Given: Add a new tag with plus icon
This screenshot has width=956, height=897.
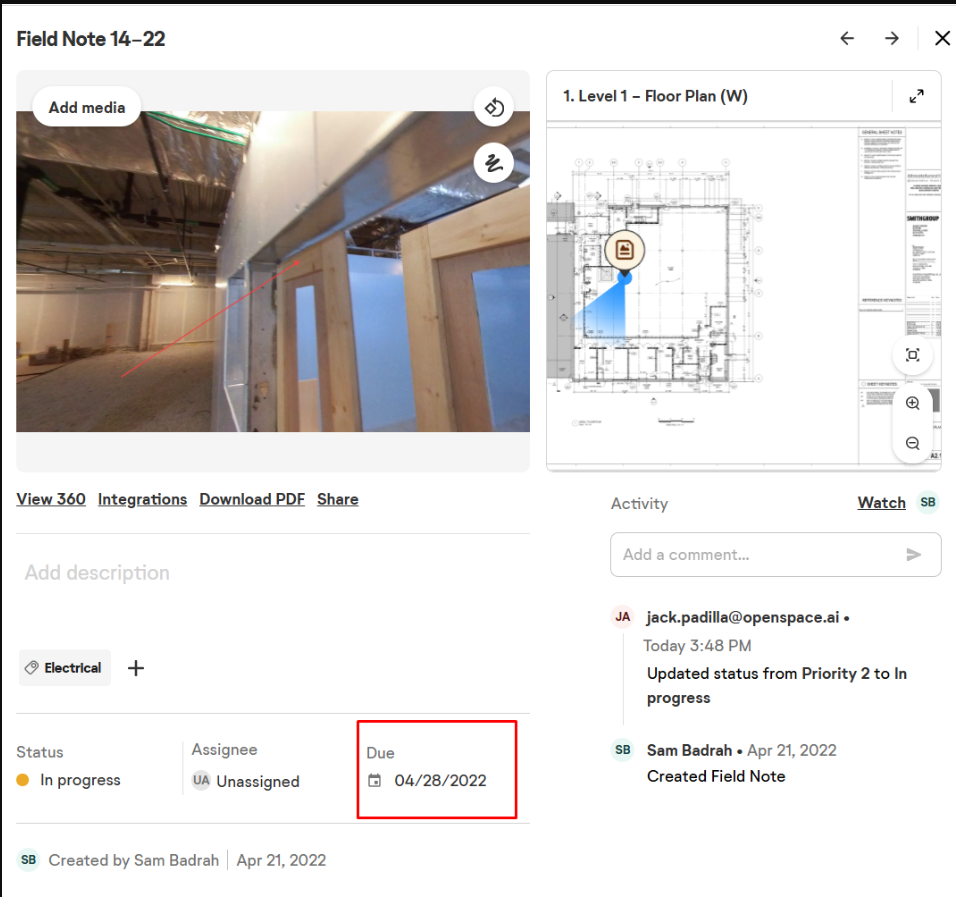Looking at the screenshot, I should (136, 668).
